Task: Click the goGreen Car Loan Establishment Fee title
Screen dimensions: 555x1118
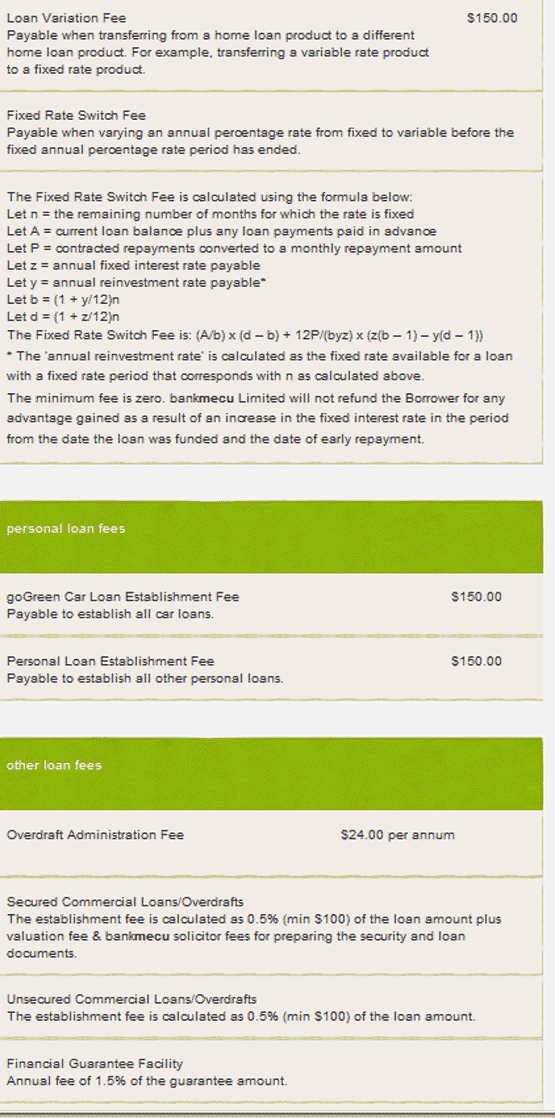Action: coord(123,597)
